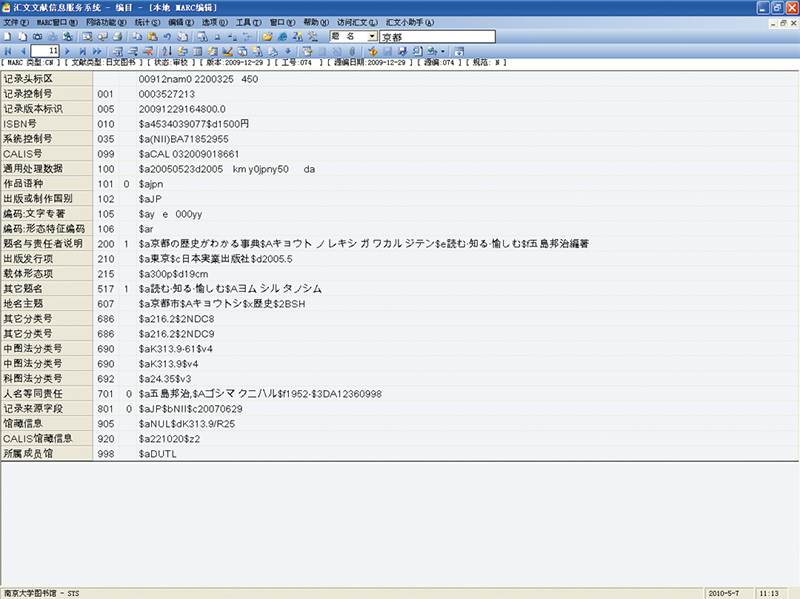Open the MARC窗口 menu

(x=57, y=22)
